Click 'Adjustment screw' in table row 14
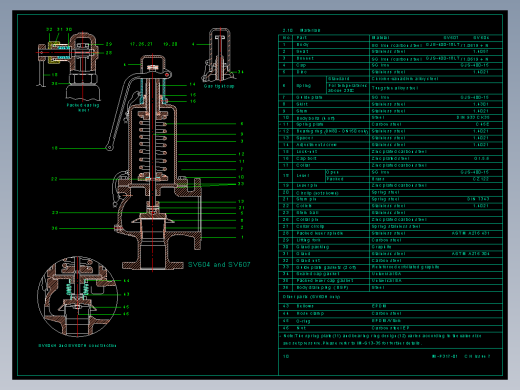The width and height of the screenshot is (520, 390). [317, 145]
